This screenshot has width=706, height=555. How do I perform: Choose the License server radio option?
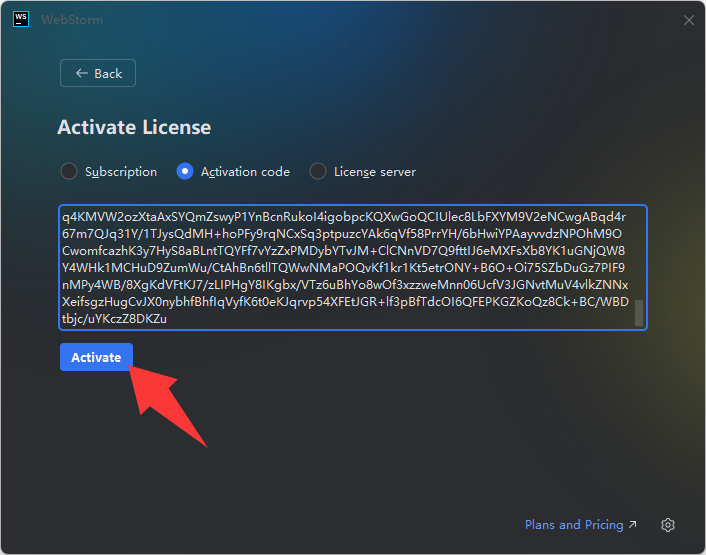362,171
